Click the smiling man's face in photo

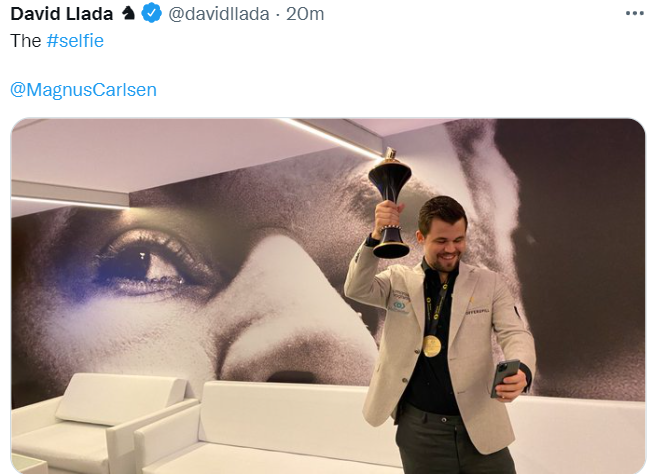pos(444,245)
